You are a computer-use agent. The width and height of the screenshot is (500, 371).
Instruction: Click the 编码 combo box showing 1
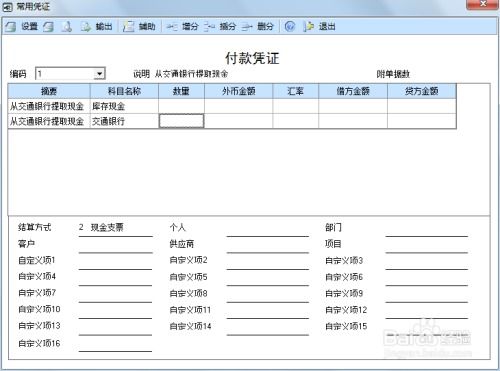(x=70, y=74)
